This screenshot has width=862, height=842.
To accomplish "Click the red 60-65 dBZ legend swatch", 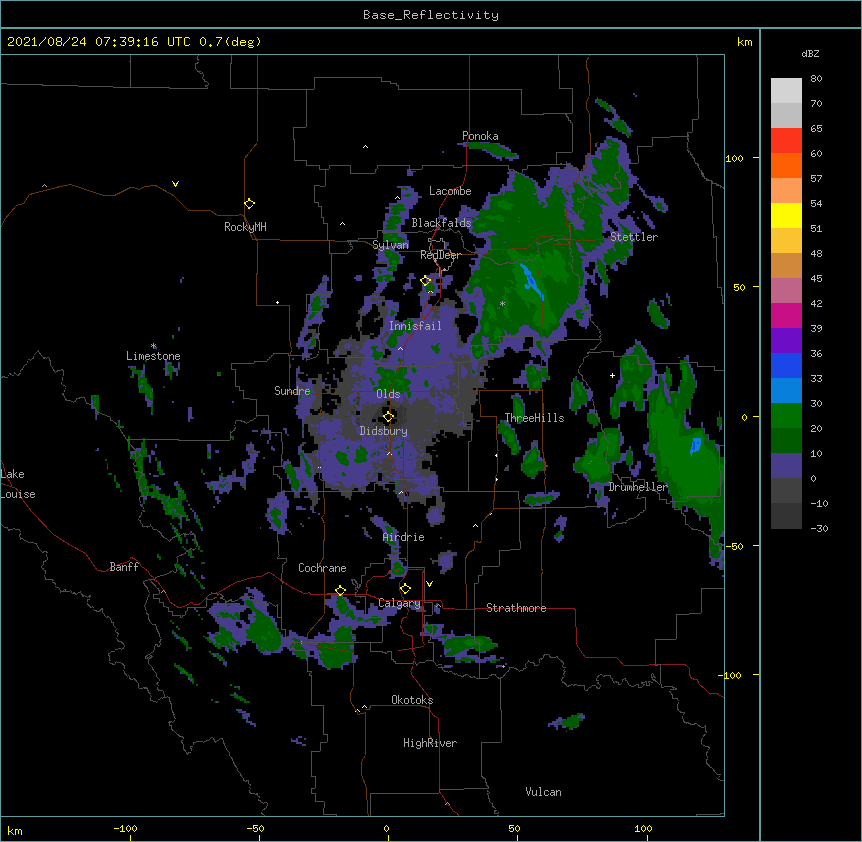I will (x=786, y=141).
